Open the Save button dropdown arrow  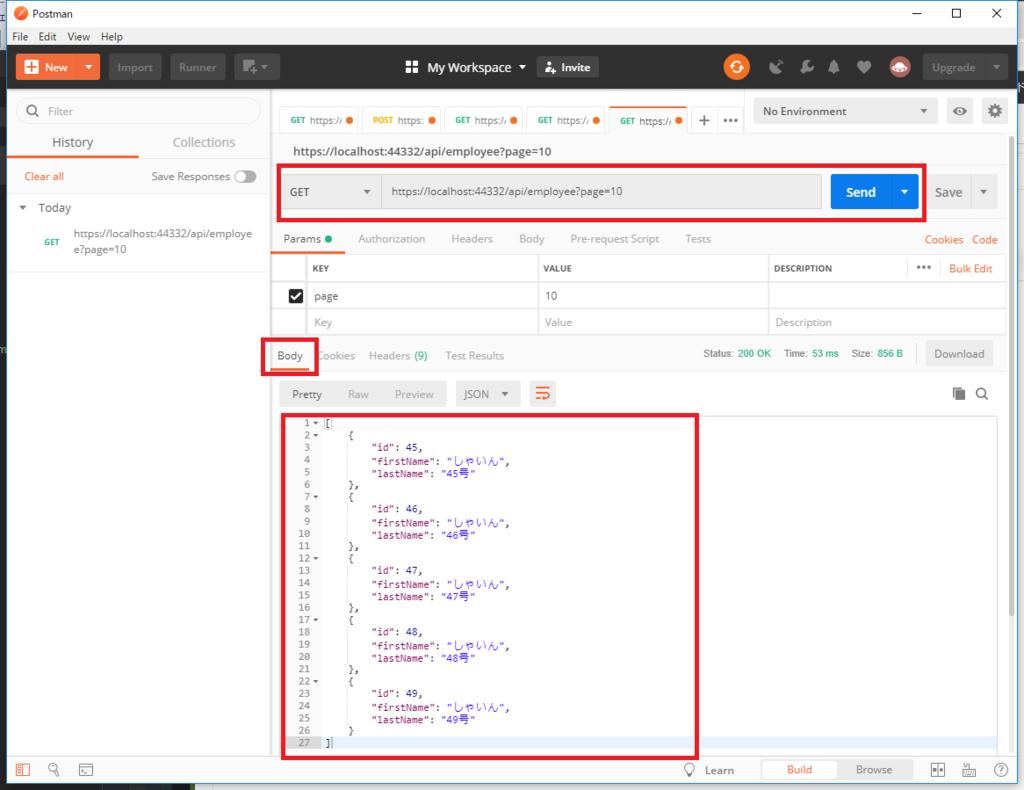coord(984,192)
